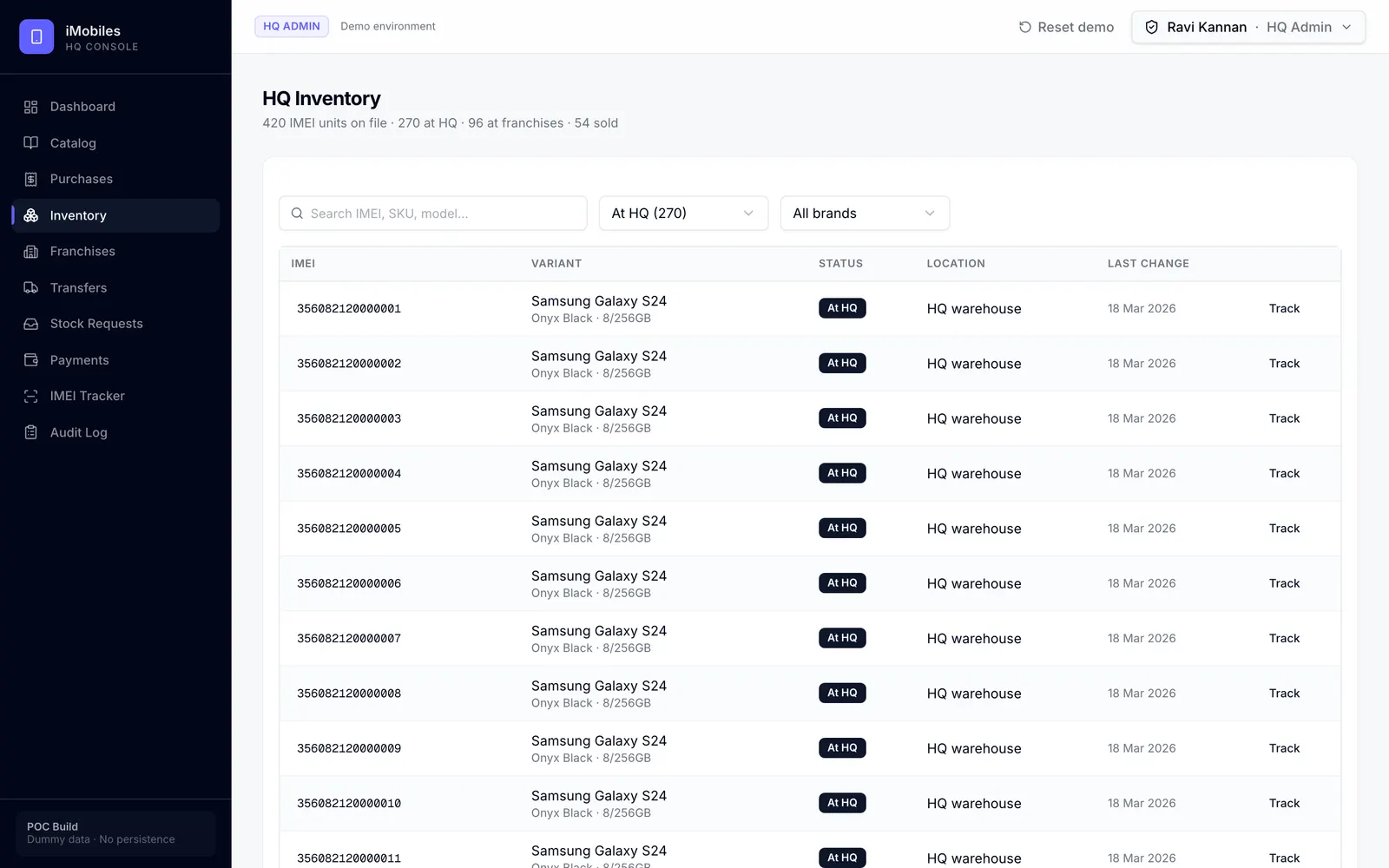This screenshot has width=1389, height=868.
Task: Click At HQ badge for IMEI 356082120000005
Action: 842,528
